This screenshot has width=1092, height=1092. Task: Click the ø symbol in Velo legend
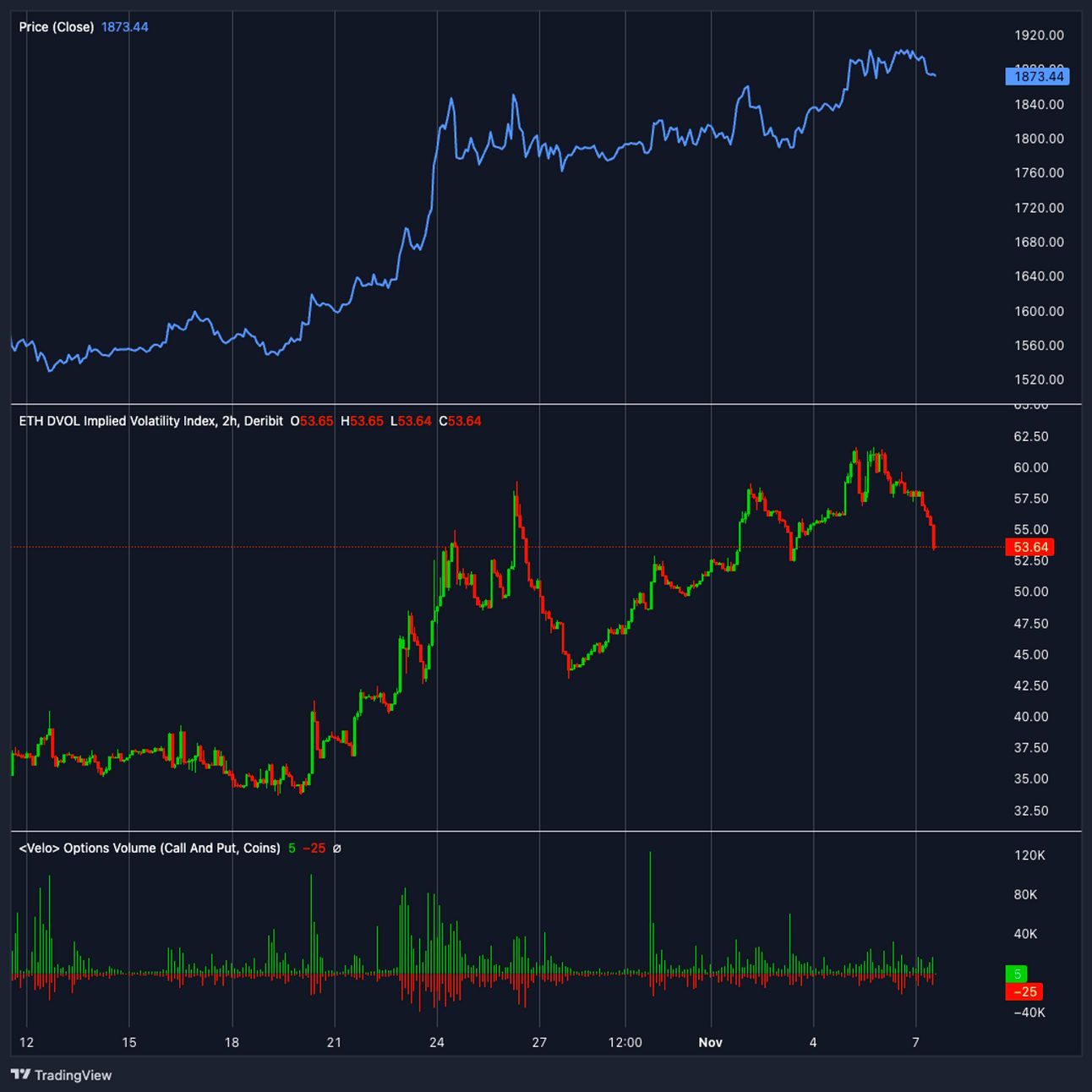pos(336,848)
